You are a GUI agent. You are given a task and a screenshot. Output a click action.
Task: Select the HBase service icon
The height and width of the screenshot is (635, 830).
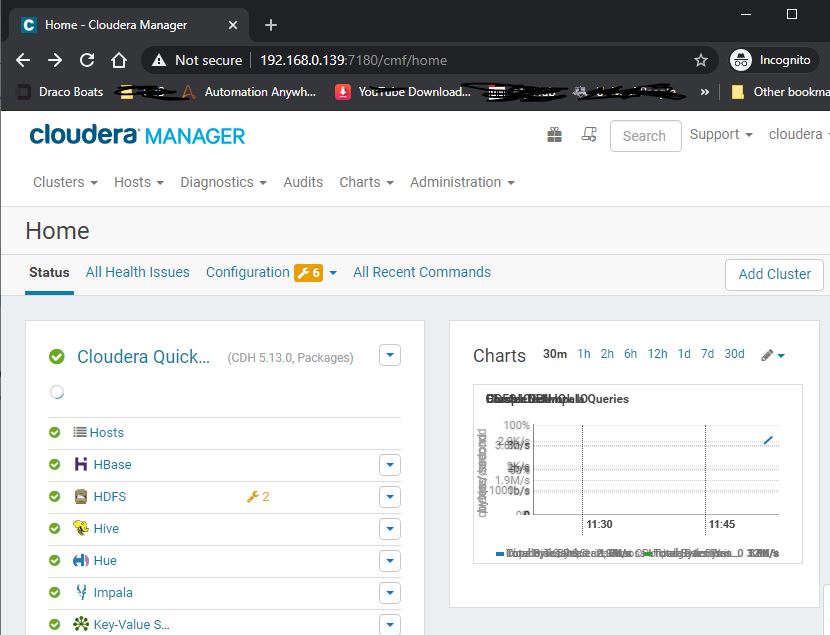coord(80,464)
